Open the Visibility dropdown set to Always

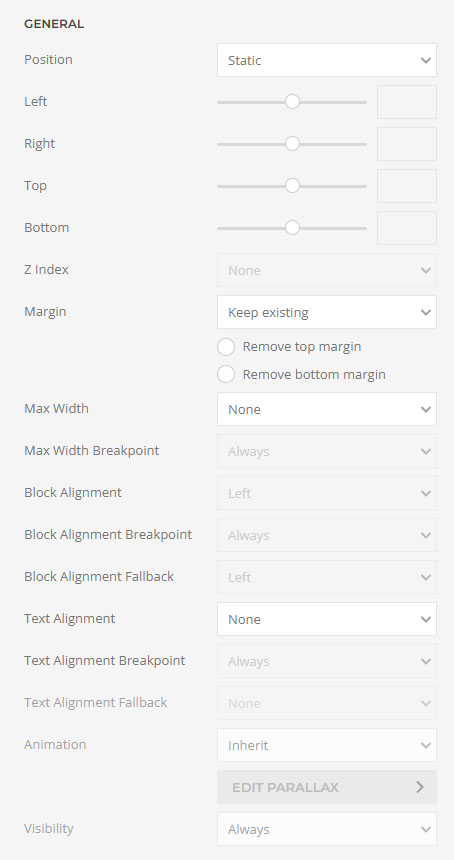pyautogui.click(x=327, y=829)
